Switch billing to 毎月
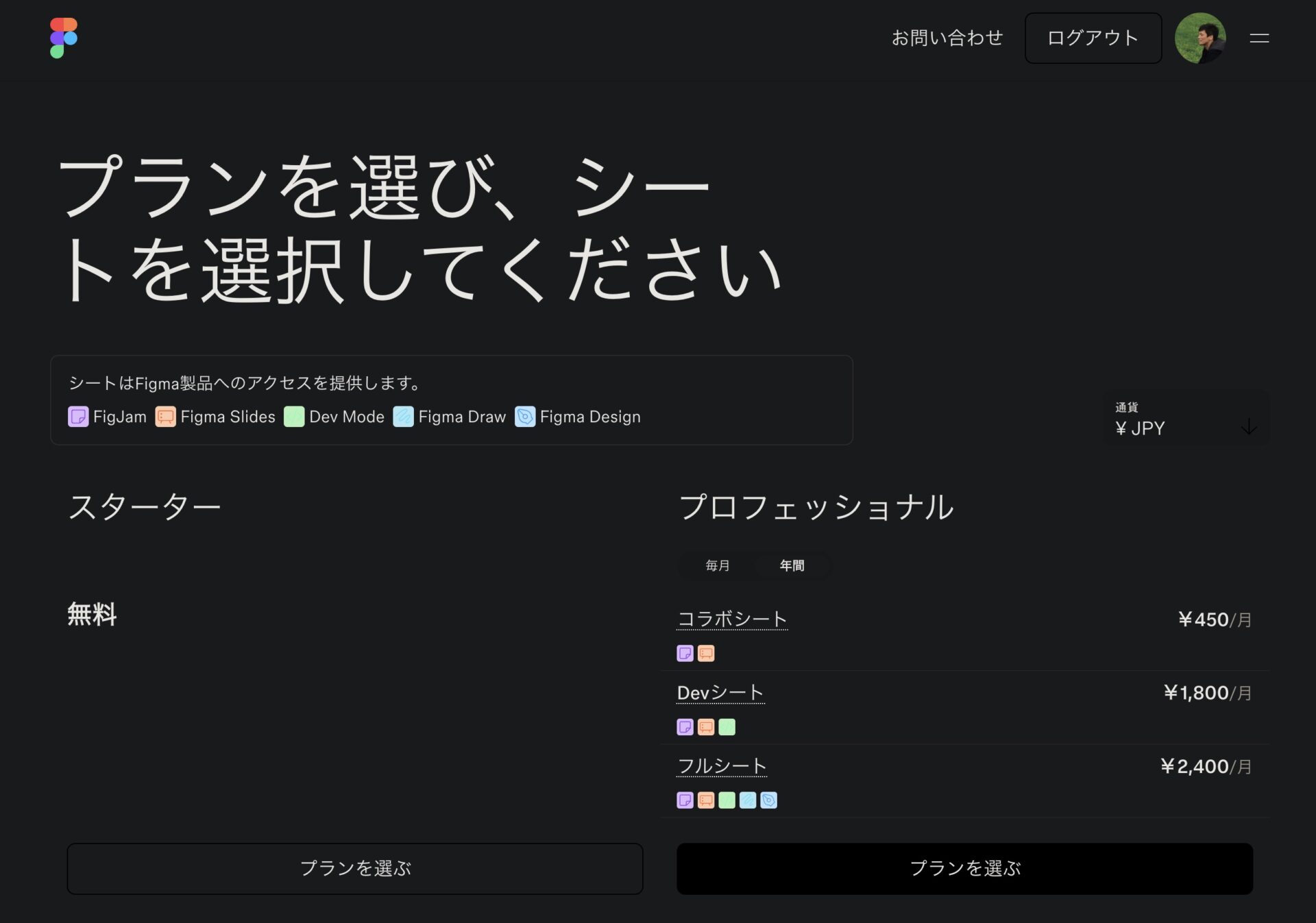 point(718,565)
